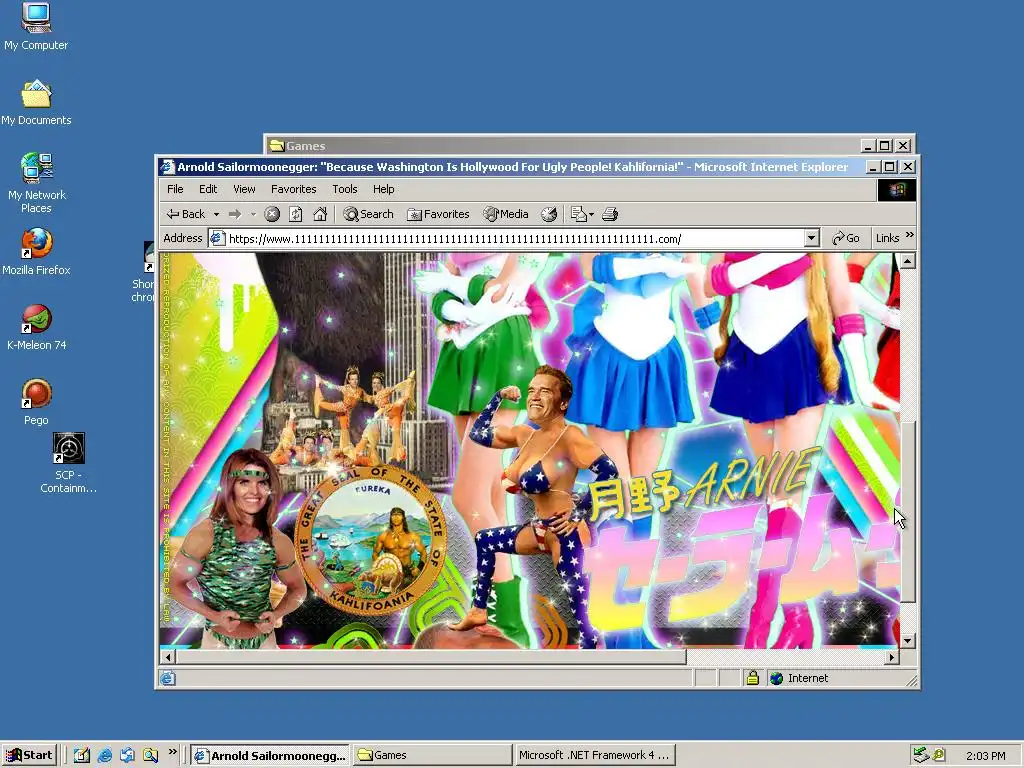Screen dimensions: 1024x768
Task: Click the Great Seal of Kahlifornia image
Action: click(x=373, y=539)
